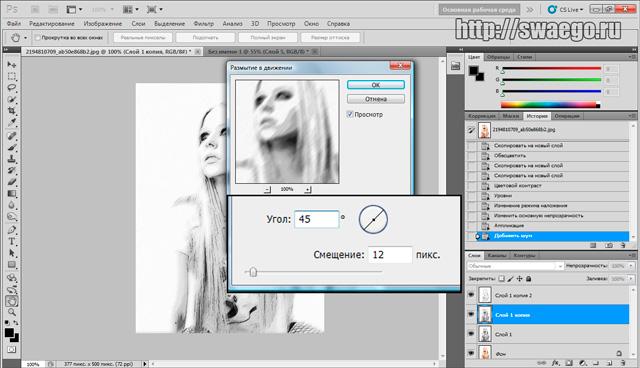
Task: Toggle the Просмотр preview checkbox
Action: (x=350, y=114)
